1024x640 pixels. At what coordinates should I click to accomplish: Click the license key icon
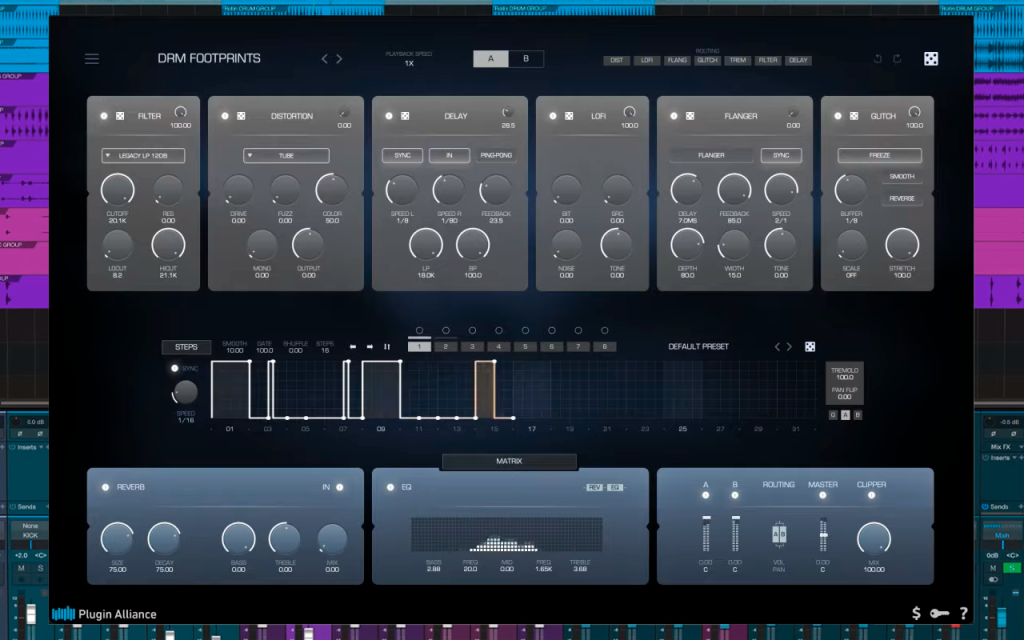[940, 613]
